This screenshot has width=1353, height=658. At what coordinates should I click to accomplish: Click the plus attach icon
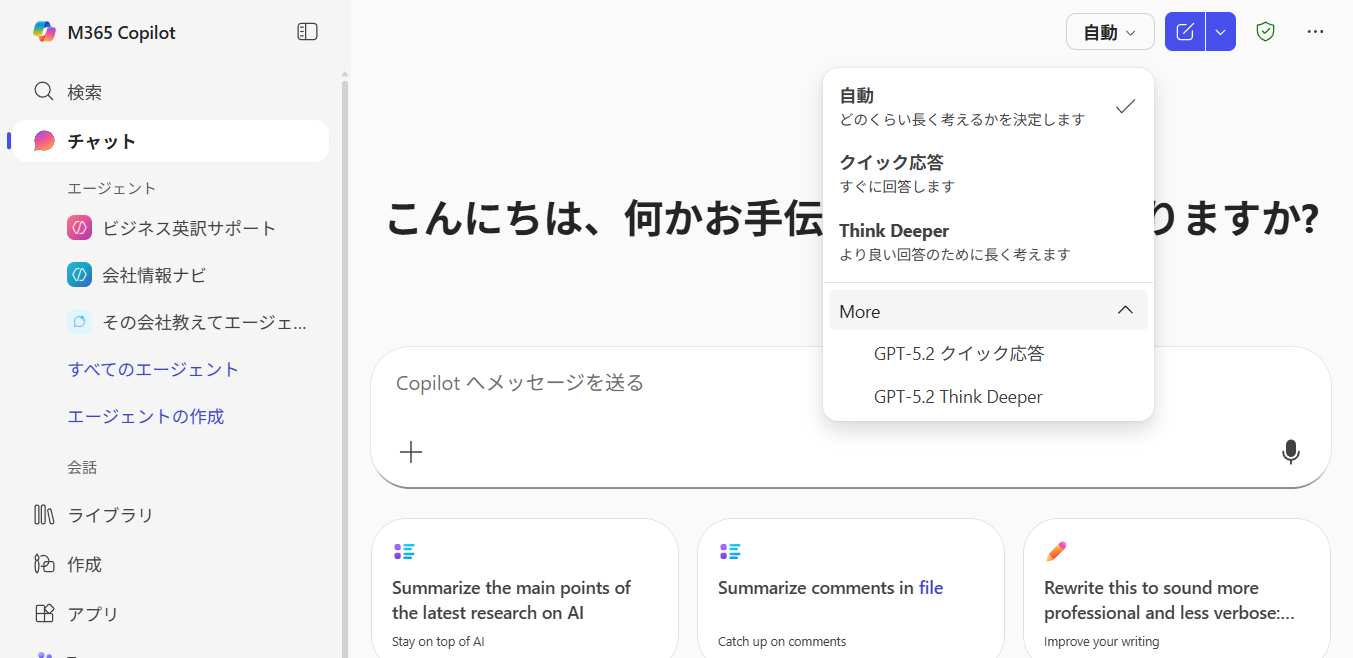pyautogui.click(x=411, y=452)
